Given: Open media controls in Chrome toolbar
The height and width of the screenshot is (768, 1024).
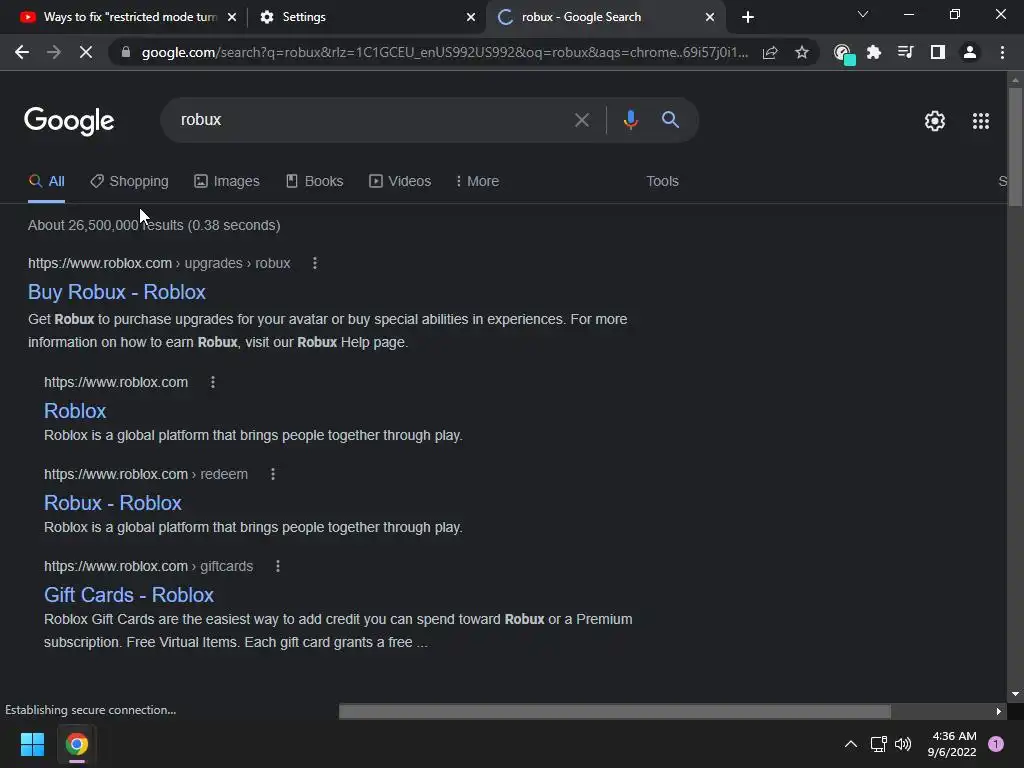Looking at the screenshot, I should 906,52.
